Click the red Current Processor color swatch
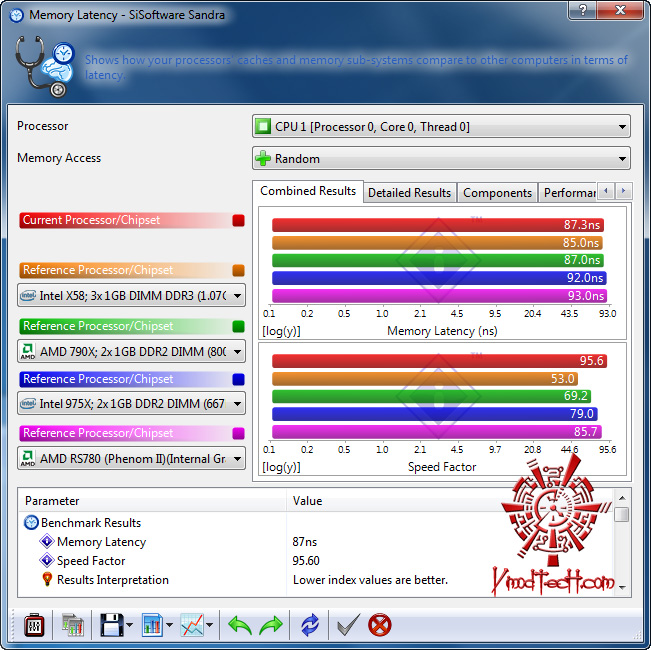This screenshot has width=651, height=650. click(x=238, y=220)
